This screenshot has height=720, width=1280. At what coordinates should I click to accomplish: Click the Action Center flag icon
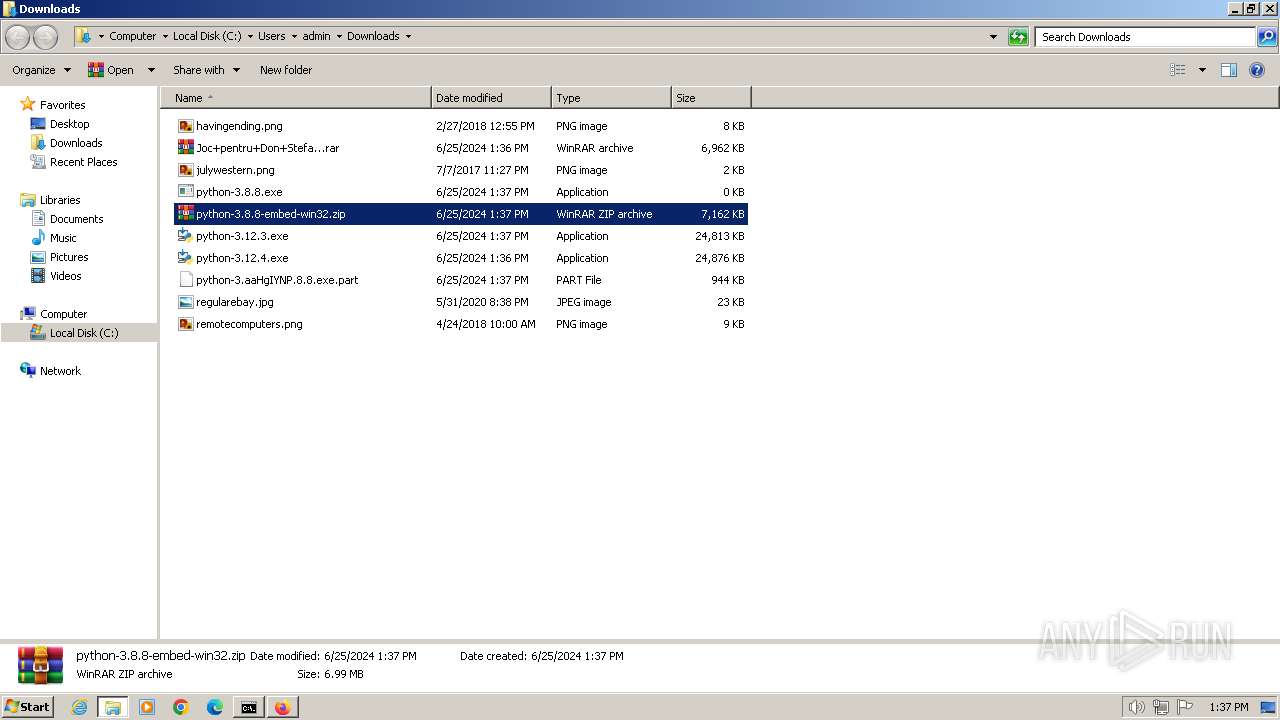pyautogui.click(x=1185, y=707)
